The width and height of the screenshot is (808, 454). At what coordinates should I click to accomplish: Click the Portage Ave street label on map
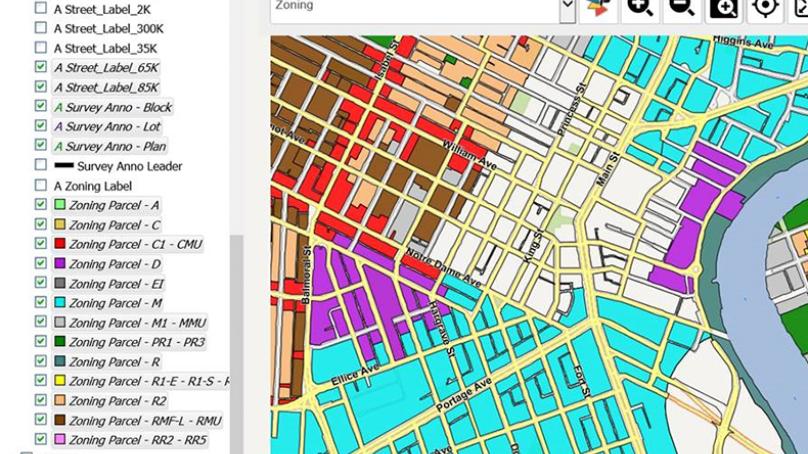pos(464,395)
